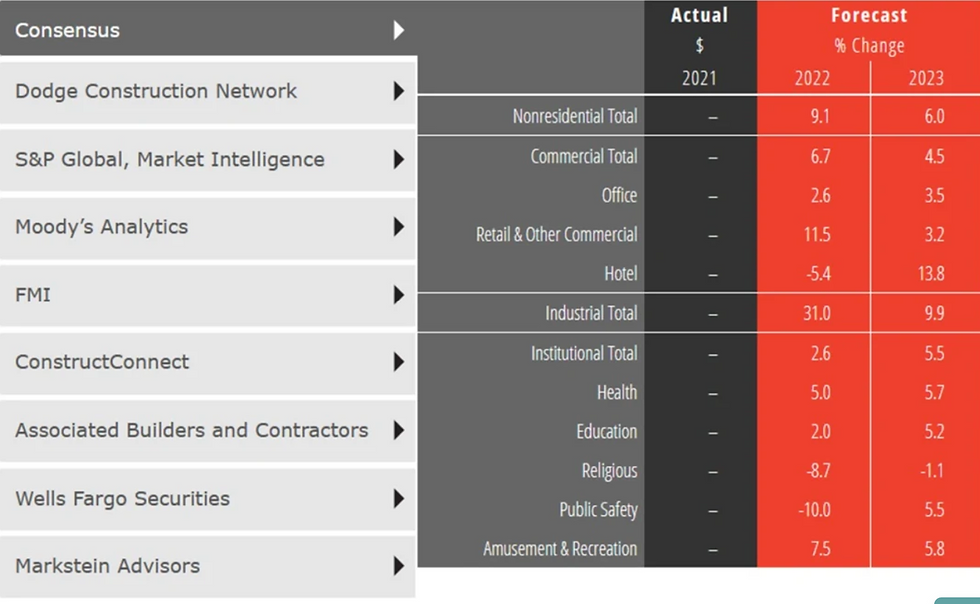Click the arrow next to Markstein Advisors
The width and height of the screenshot is (980, 604).
(399, 566)
